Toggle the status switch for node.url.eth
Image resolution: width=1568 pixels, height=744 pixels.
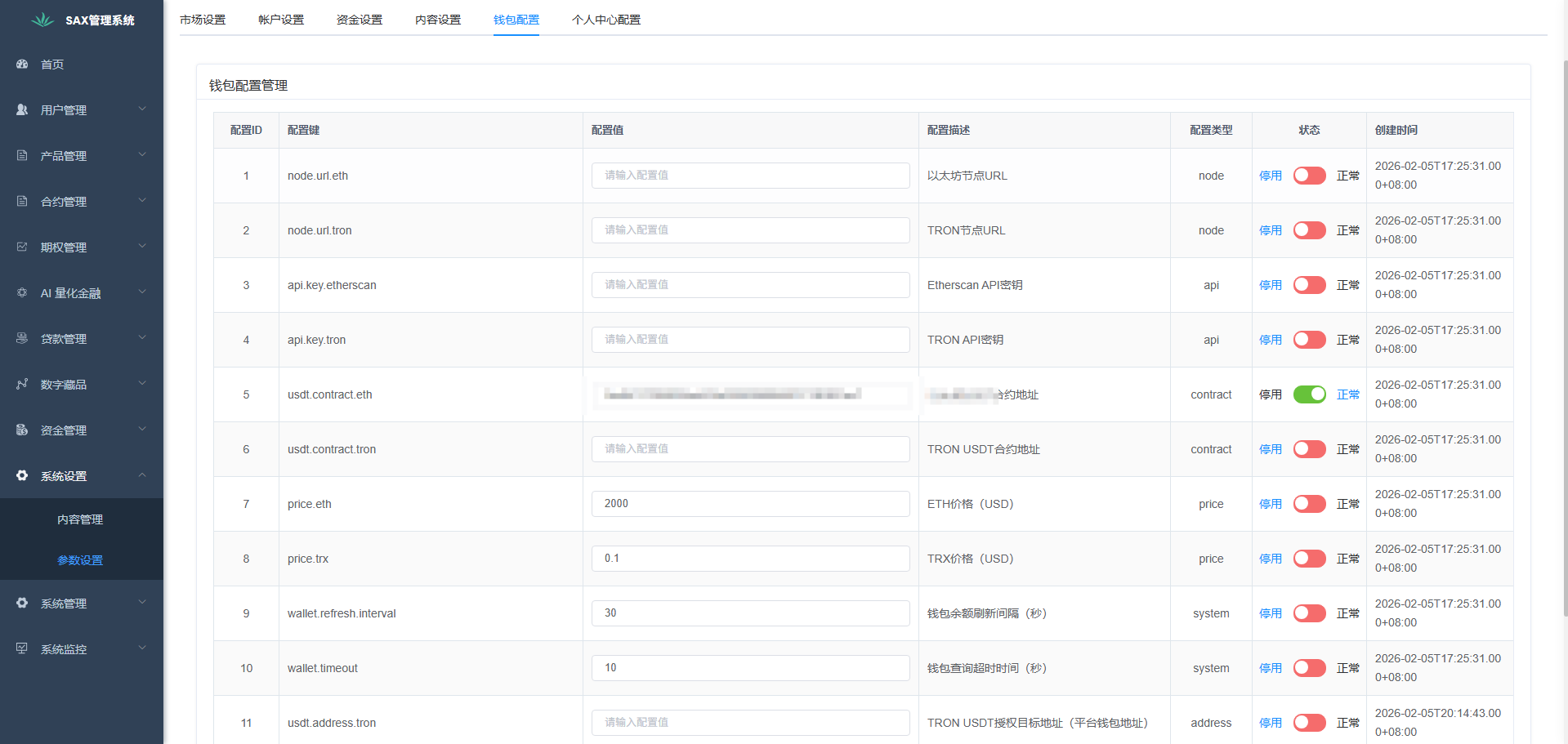coord(1309,176)
